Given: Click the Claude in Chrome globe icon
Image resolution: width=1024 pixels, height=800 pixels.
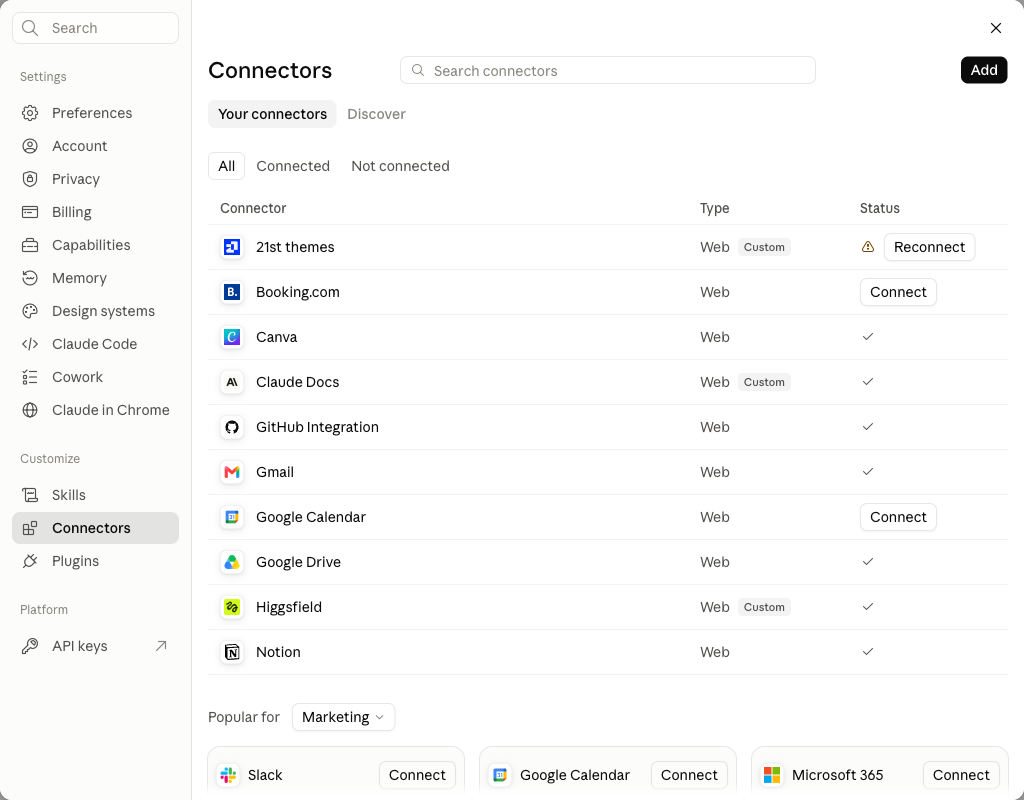Looking at the screenshot, I should pos(30,410).
